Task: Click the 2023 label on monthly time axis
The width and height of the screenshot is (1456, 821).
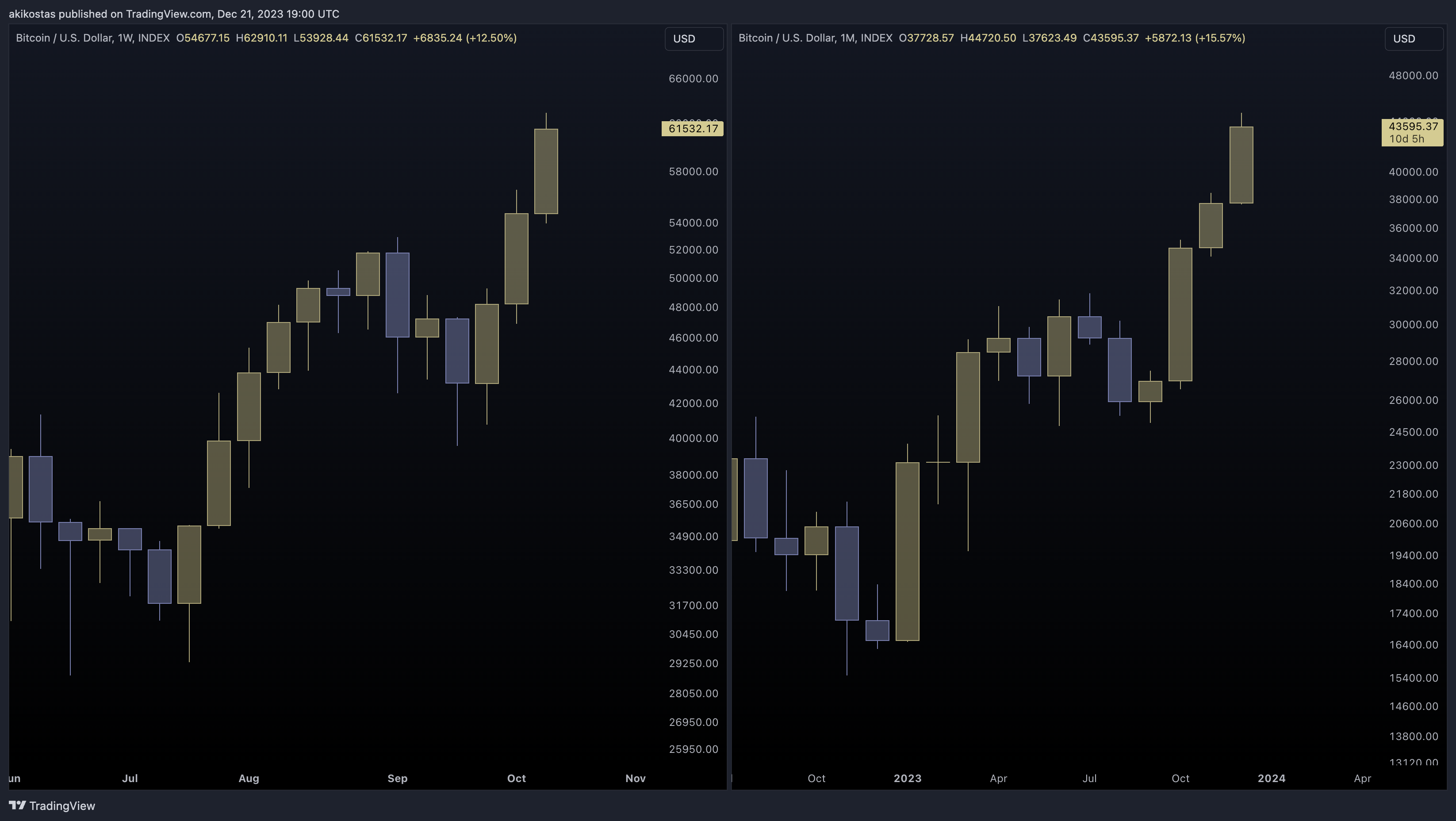Action: (x=908, y=779)
